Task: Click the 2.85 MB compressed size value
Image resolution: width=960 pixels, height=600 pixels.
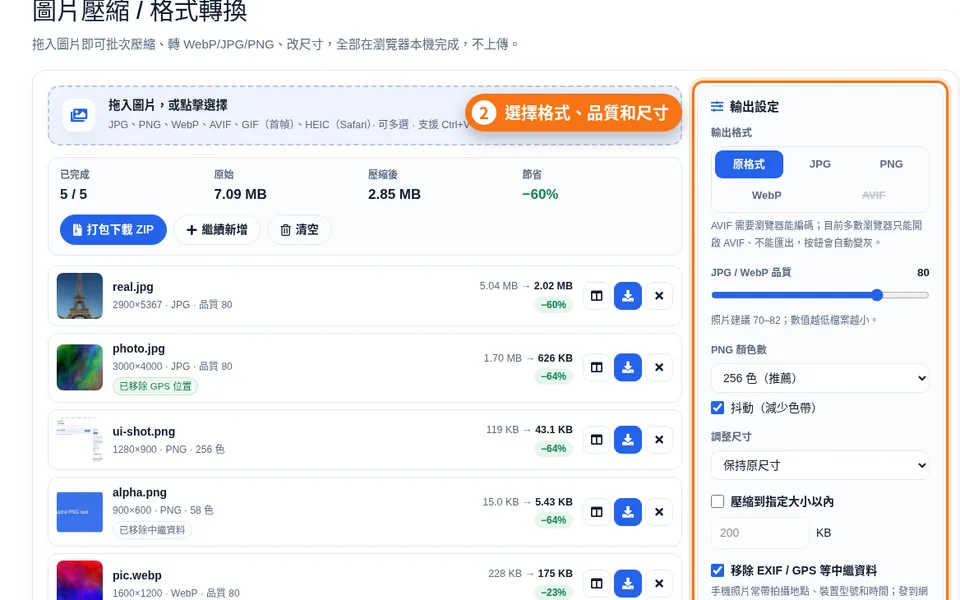Action: tap(394, 195)
